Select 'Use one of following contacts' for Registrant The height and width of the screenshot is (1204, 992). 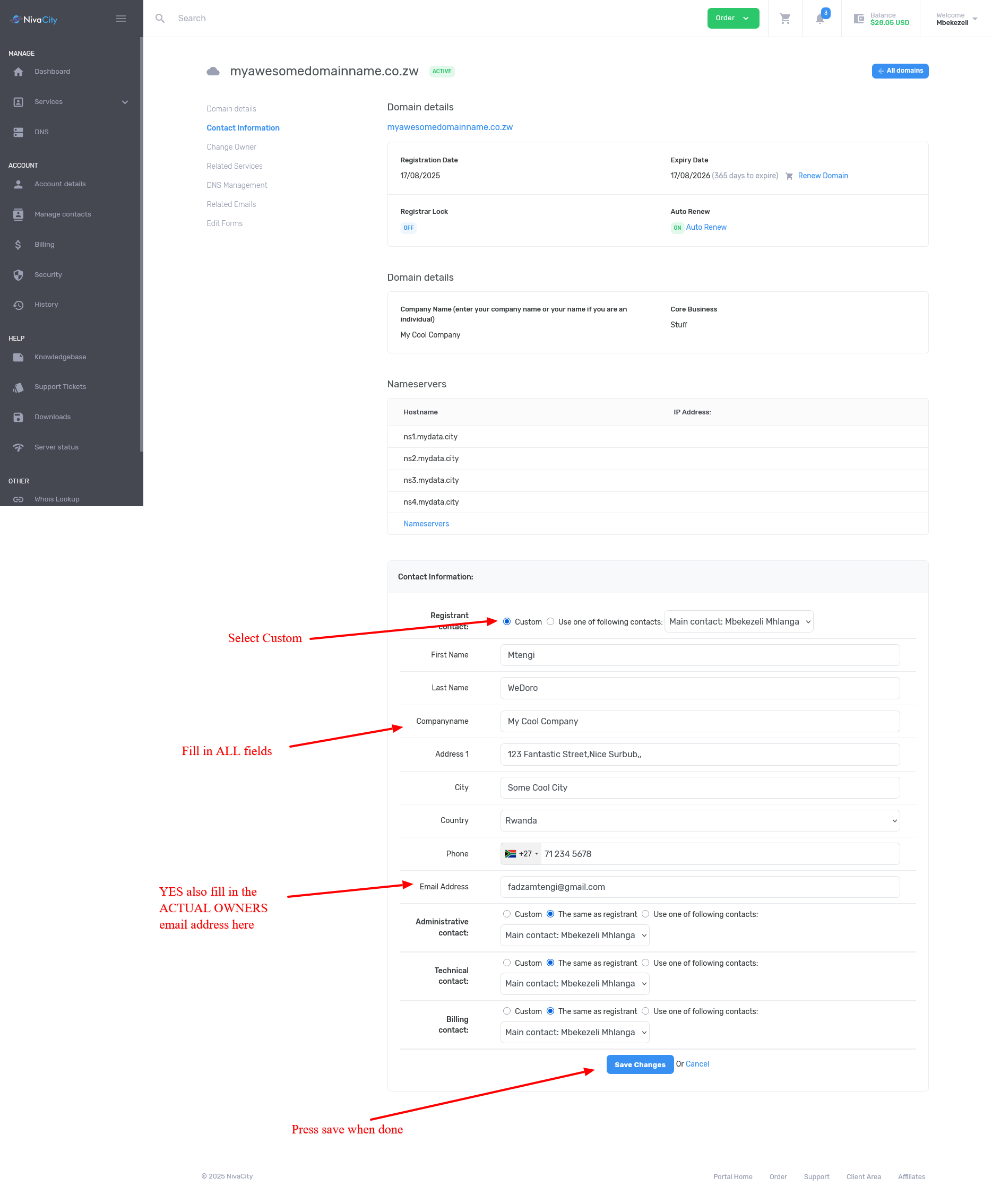(x=550, y=621)
